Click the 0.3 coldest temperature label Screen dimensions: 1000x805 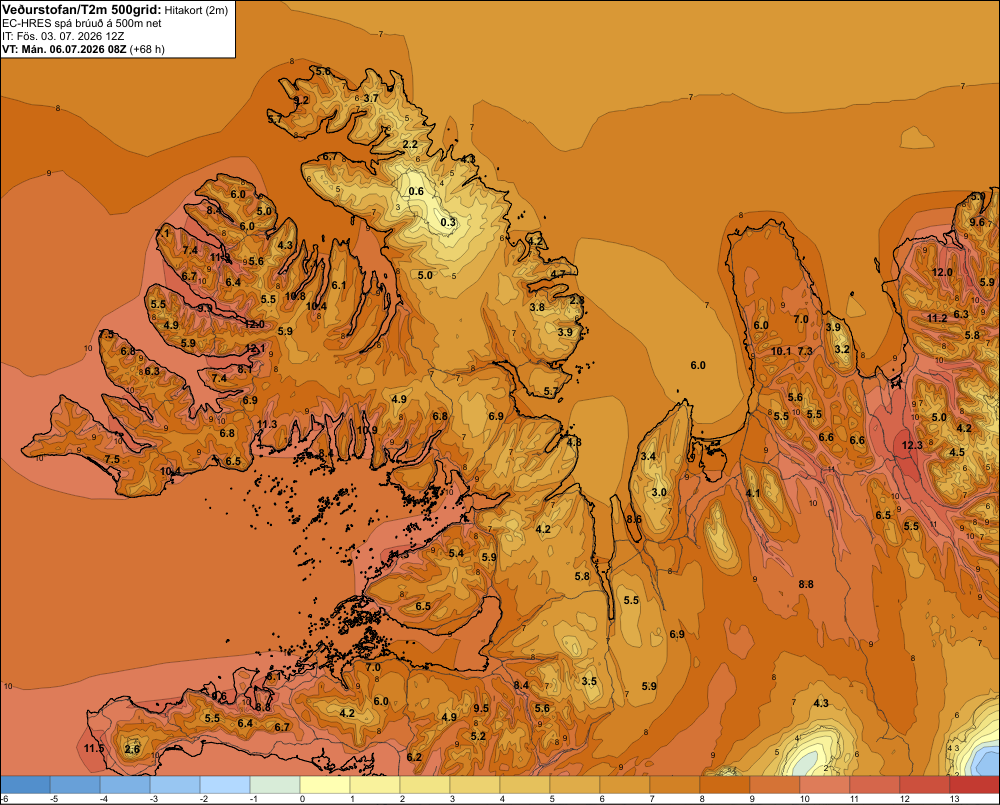(448, 222)
